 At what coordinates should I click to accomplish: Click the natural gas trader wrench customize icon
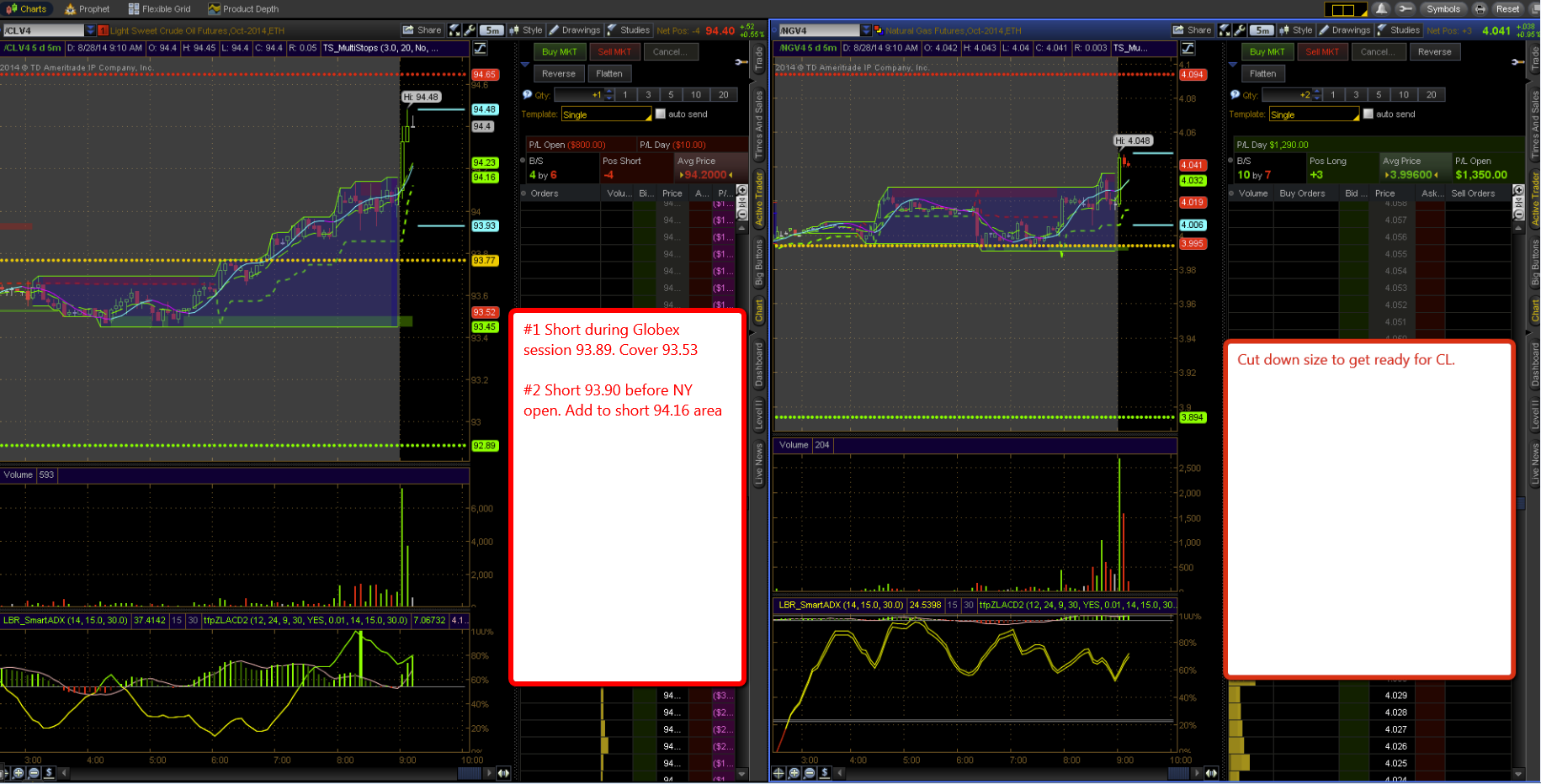point(1517,62)
